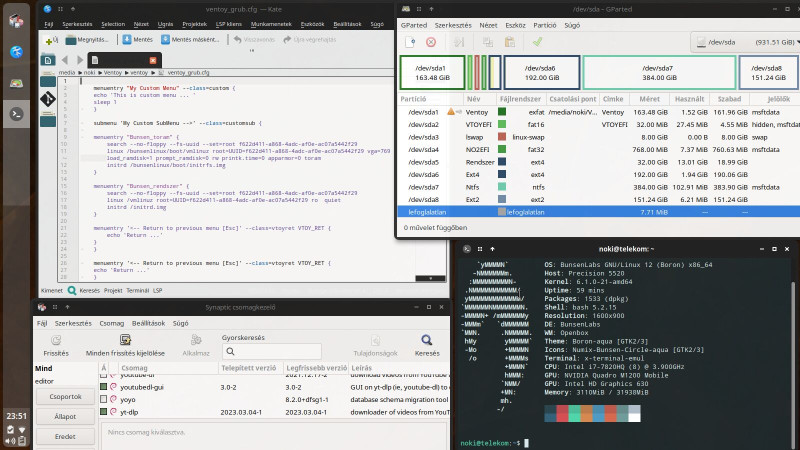
Task: Open a file with Megnyitás in Kate
Action: click(87, 40)
